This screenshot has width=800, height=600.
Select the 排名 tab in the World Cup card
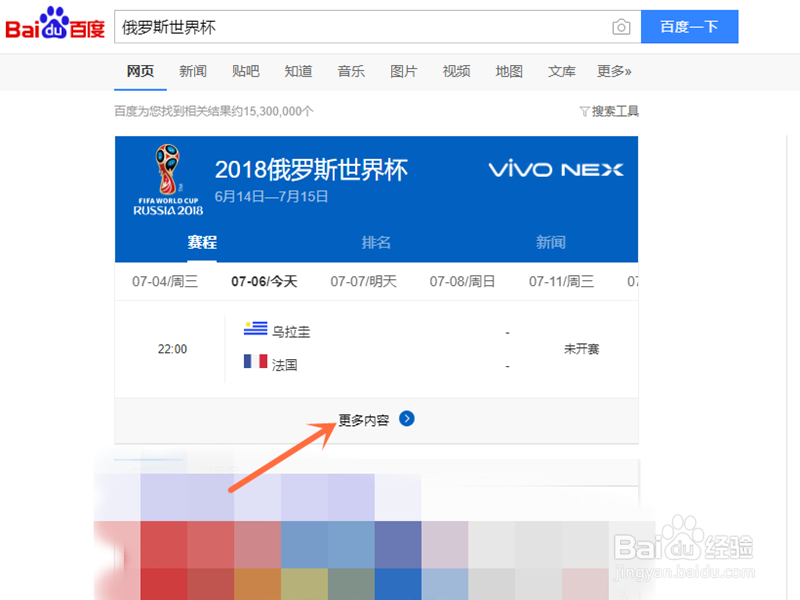click(x=377, y=243)
